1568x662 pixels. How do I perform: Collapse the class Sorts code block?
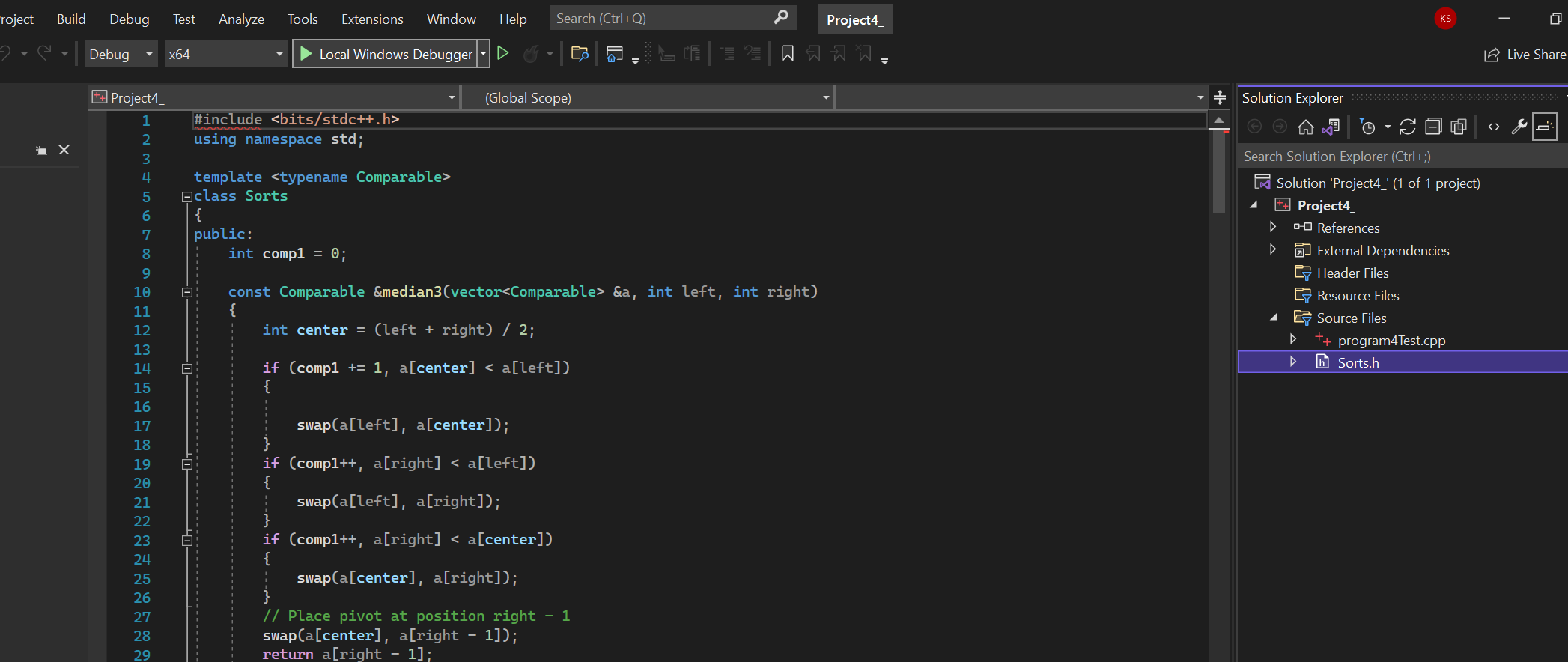point(186,197)
